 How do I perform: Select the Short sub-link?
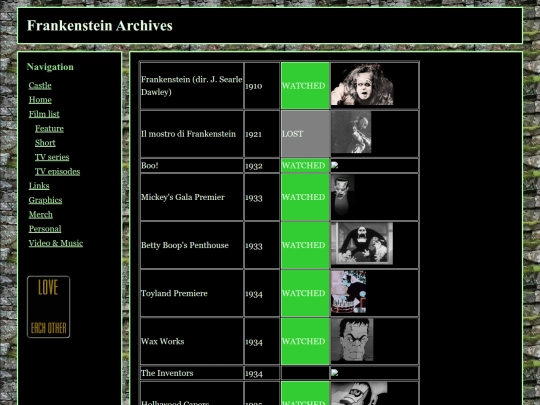[x=45, y=143]
